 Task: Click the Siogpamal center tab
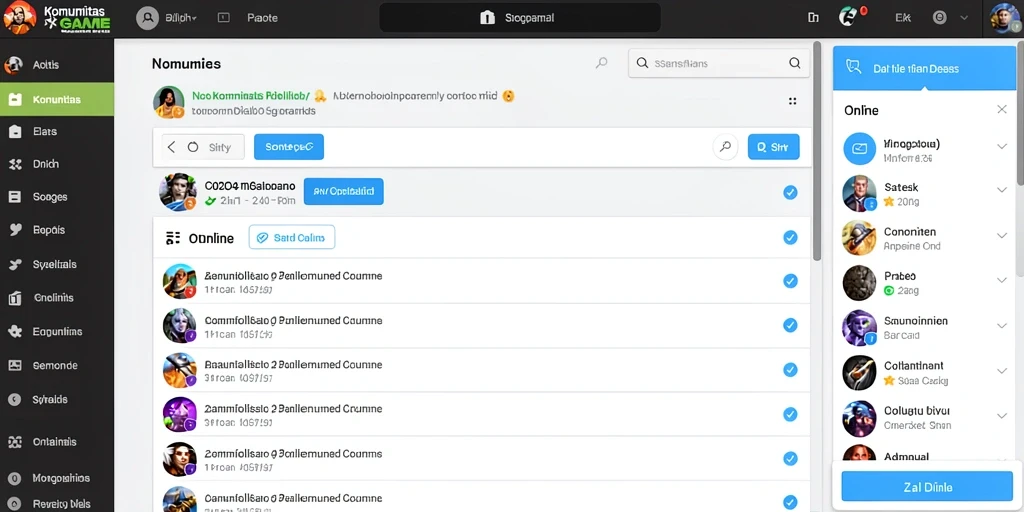pyautogui.click(x=520, y=18)
